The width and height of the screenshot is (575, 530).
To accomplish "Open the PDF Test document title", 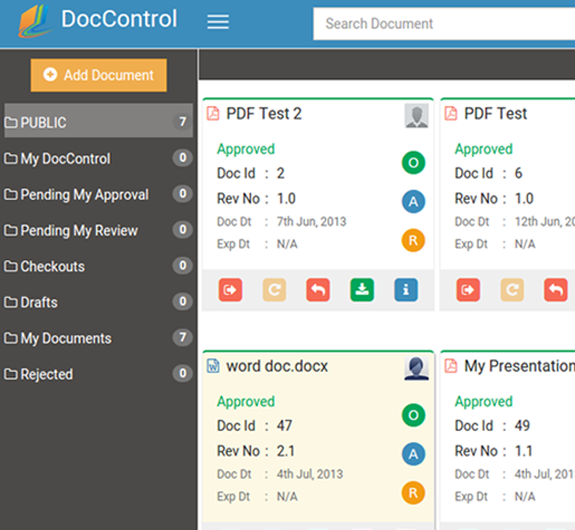I will (x=496, y=113).
